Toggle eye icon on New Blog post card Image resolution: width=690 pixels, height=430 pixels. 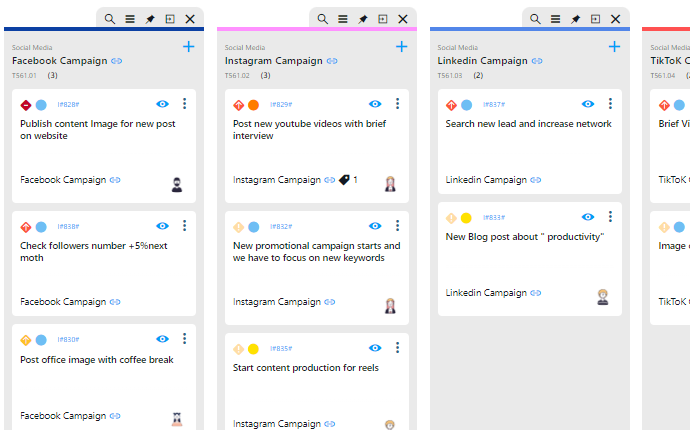click(x=588, y=217)
